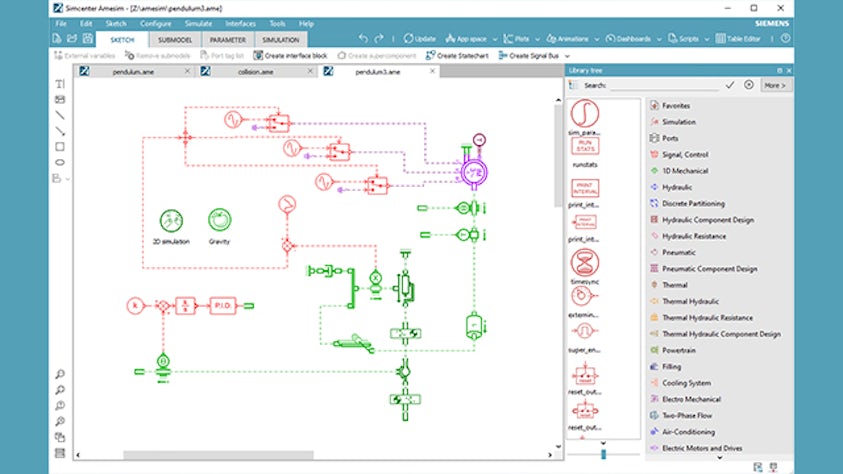
Task: Select the image insert tool in left sidebar
Action: pyautogui.click(x=60, y=99)
